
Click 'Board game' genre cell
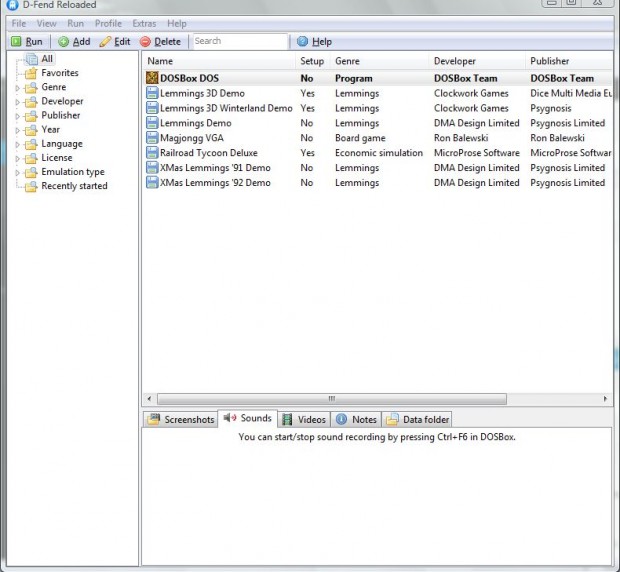click(x=360, y=138)
